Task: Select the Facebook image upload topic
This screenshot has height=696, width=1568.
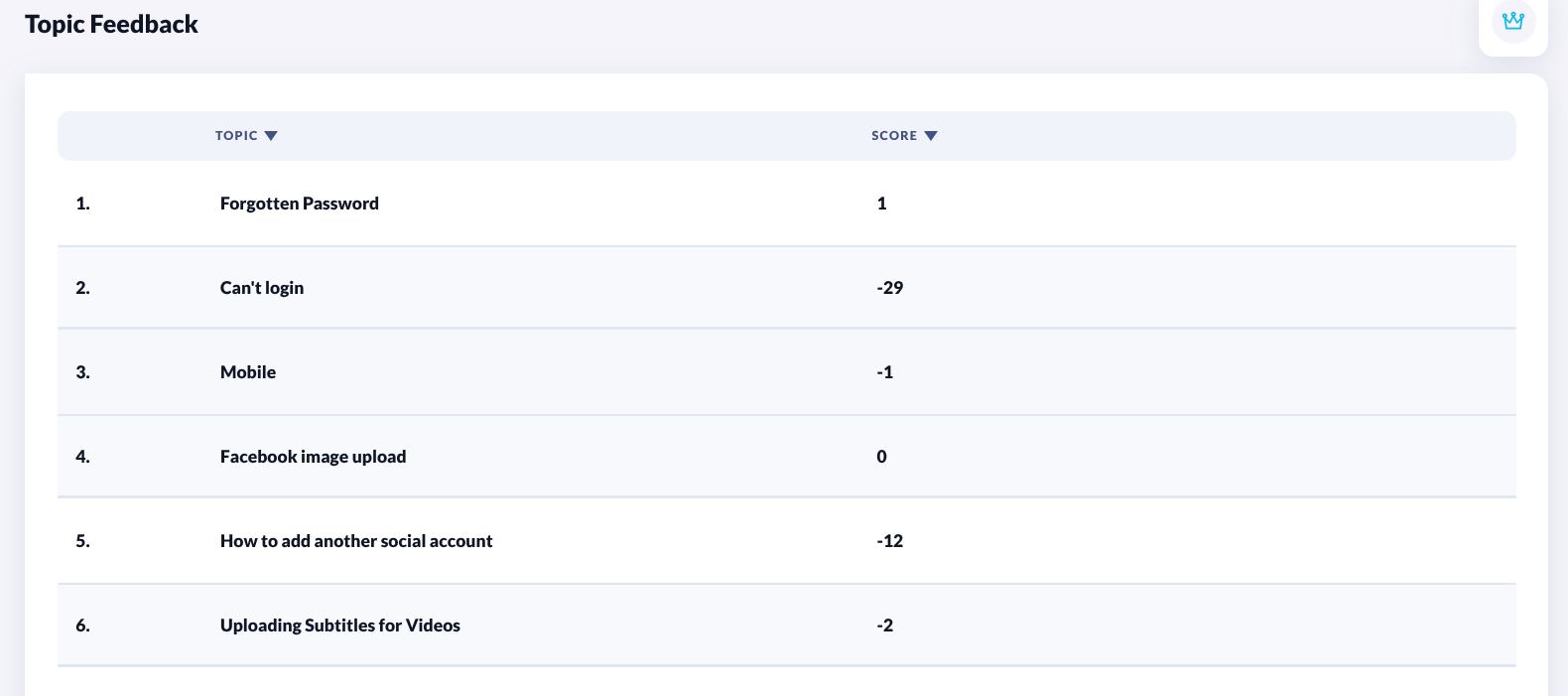Action: point(313,457)
